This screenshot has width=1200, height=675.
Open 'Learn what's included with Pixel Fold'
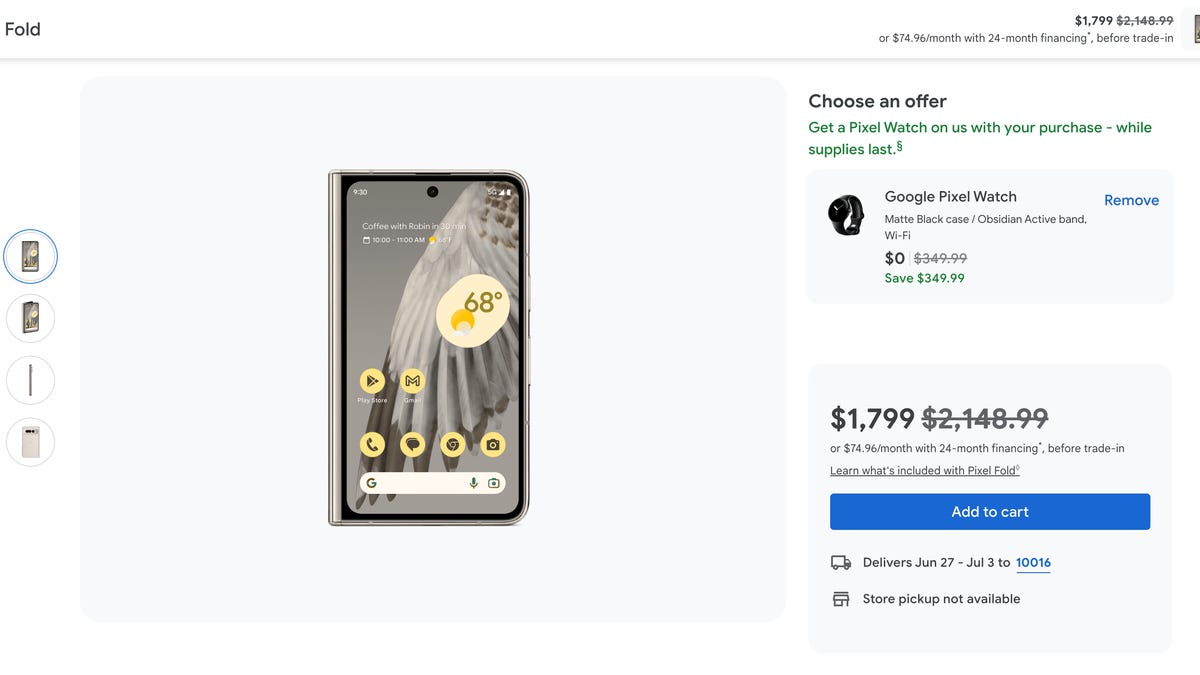point(924,470)
